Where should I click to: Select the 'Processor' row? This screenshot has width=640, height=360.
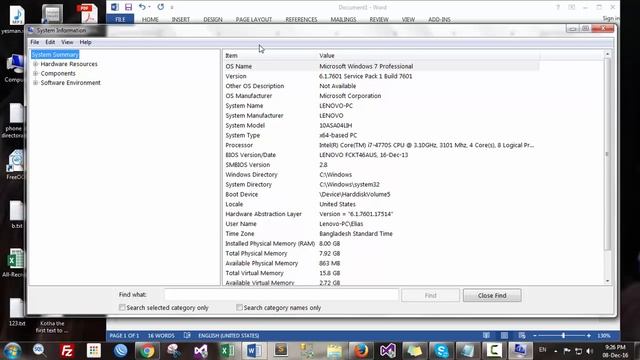click(x=381, y=145)
